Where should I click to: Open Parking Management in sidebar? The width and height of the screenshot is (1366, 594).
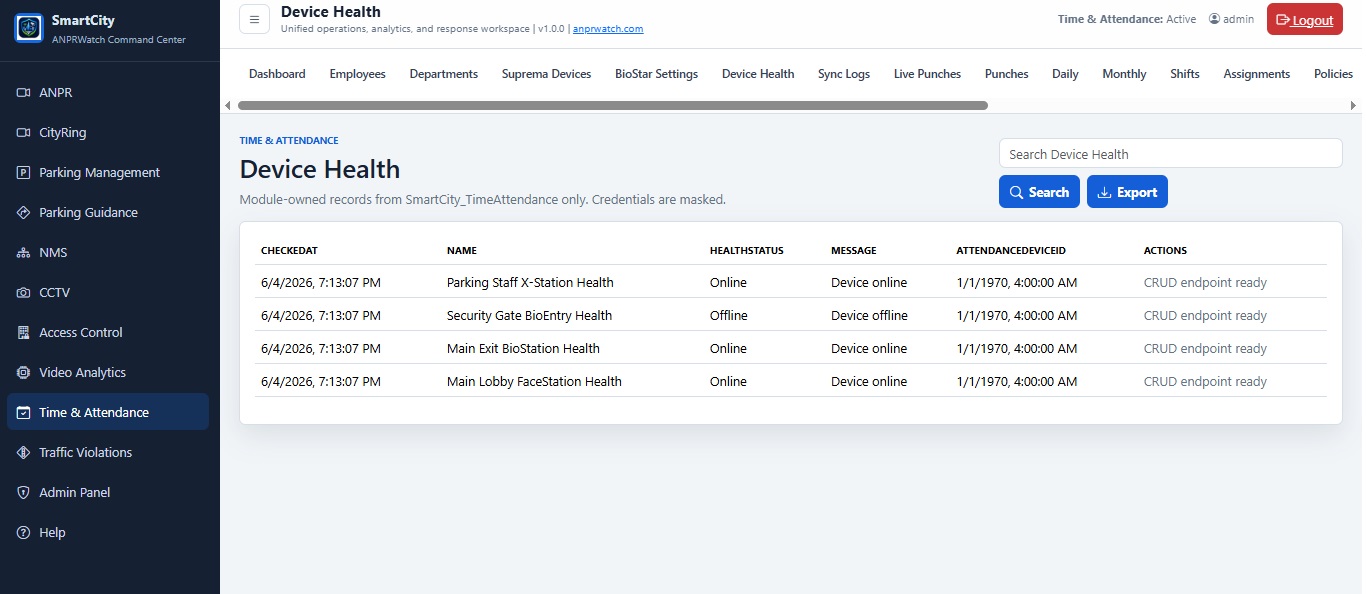tap(108, 172)
